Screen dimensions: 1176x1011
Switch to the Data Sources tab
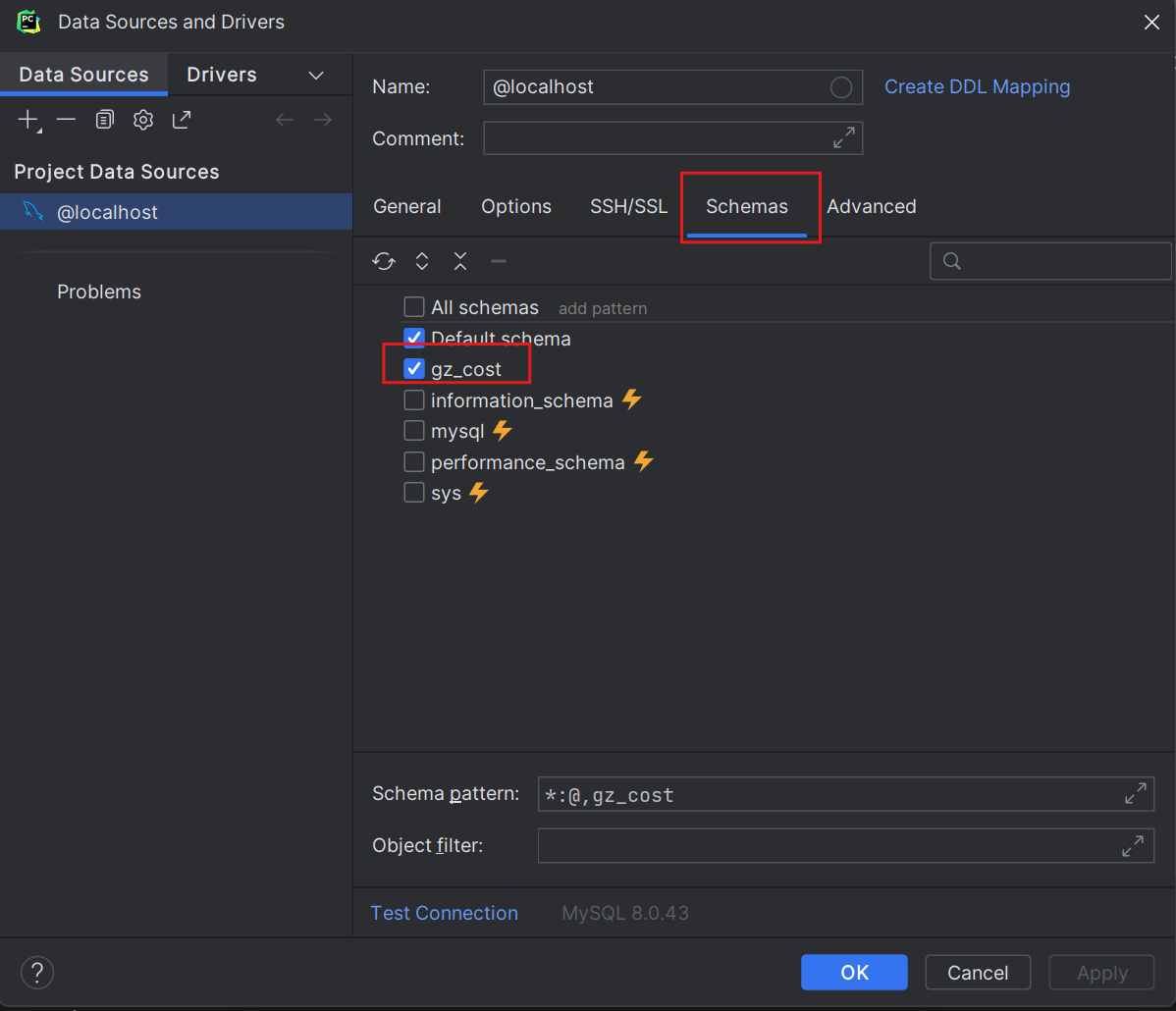pos(84,75)
